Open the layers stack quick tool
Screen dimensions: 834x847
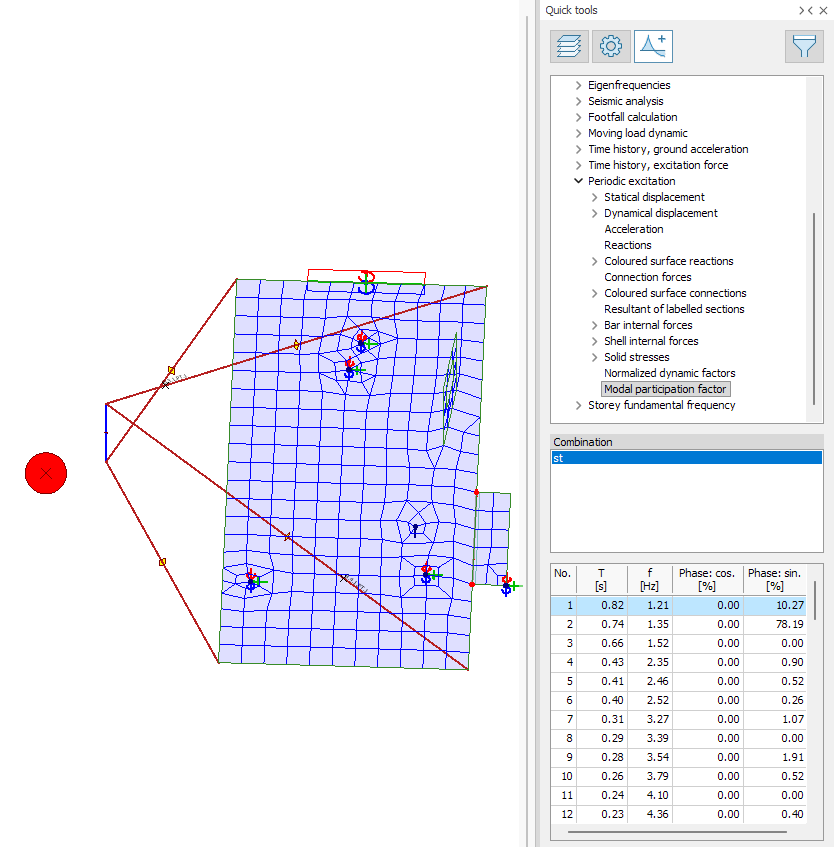tap(569, 46)
